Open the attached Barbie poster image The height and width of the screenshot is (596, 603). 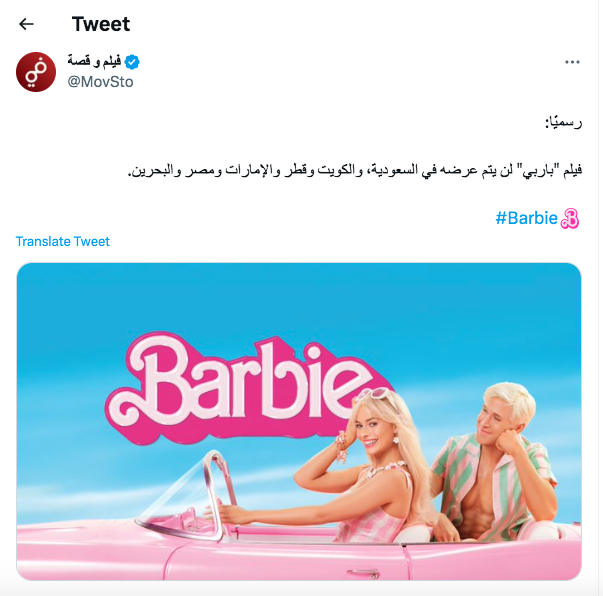299,421
